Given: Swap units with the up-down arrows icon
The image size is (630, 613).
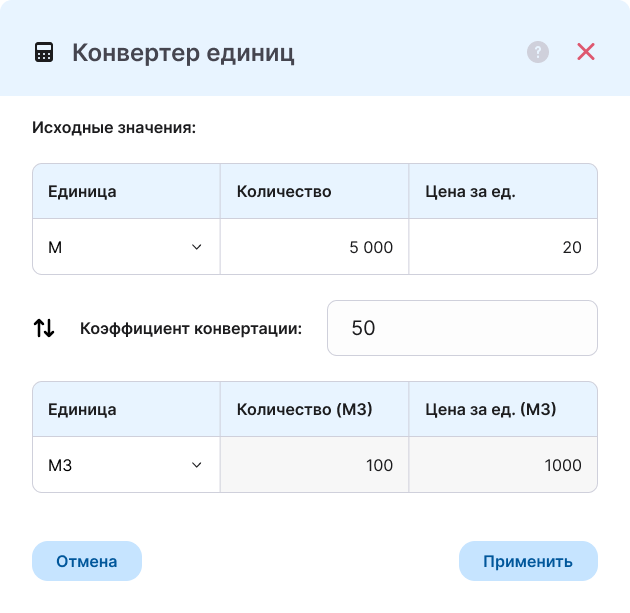Looking at the screenshot, I should (44, 327).
